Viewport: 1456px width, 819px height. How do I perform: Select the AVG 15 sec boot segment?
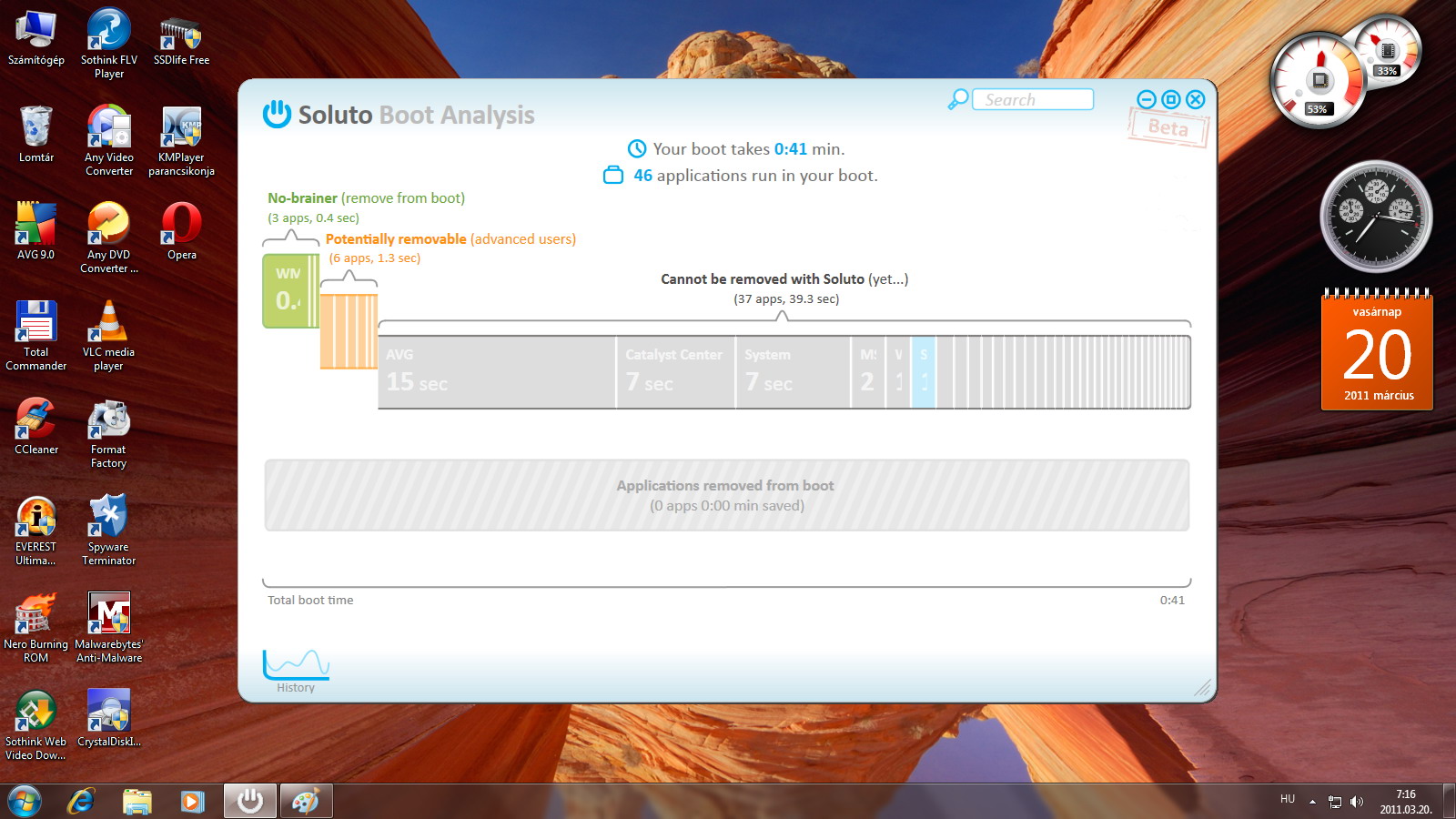coord(497,372)
